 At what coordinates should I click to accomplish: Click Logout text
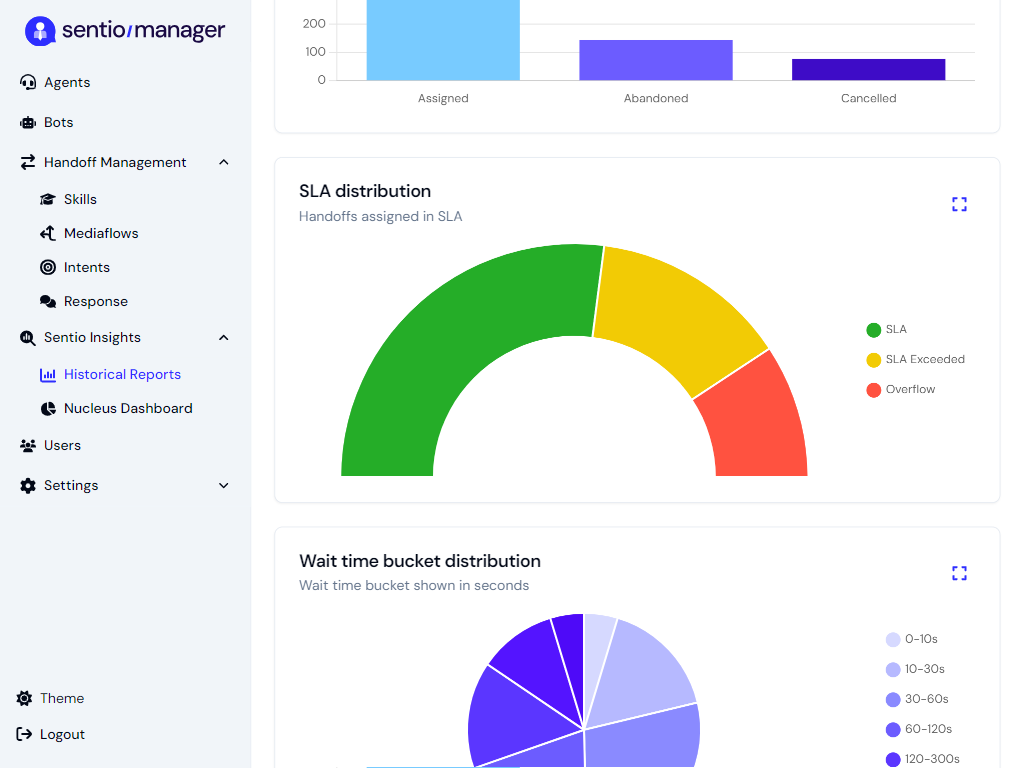pyautogui.click(x=62, y=735)
